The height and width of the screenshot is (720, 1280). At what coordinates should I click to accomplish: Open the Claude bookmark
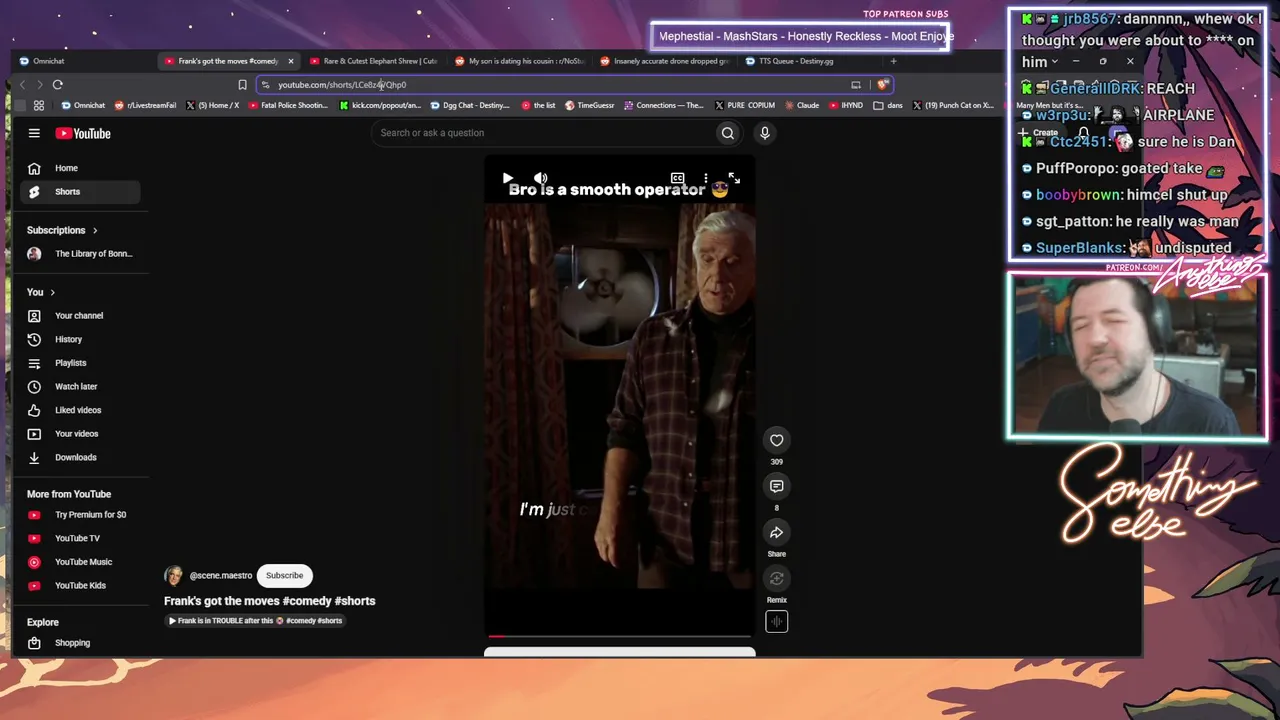(802, 105)
